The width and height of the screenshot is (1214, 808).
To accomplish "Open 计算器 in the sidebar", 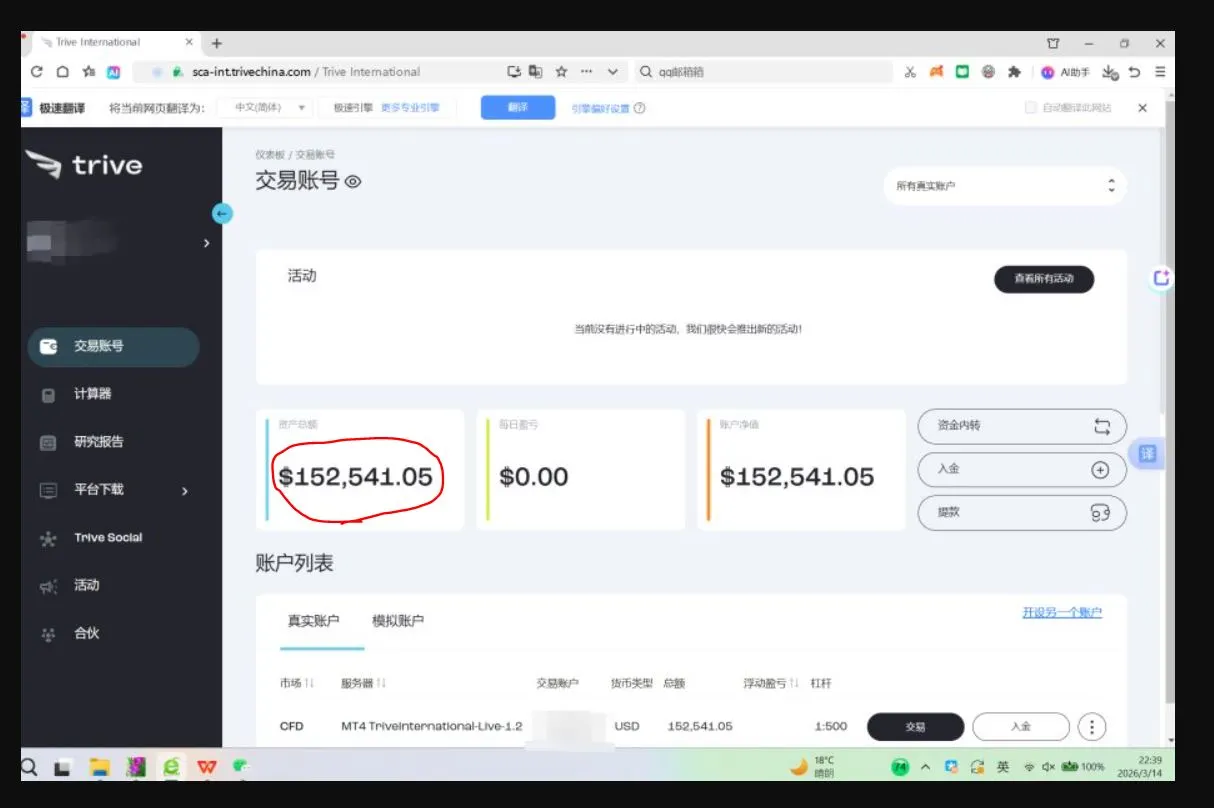I will [92, 394].
